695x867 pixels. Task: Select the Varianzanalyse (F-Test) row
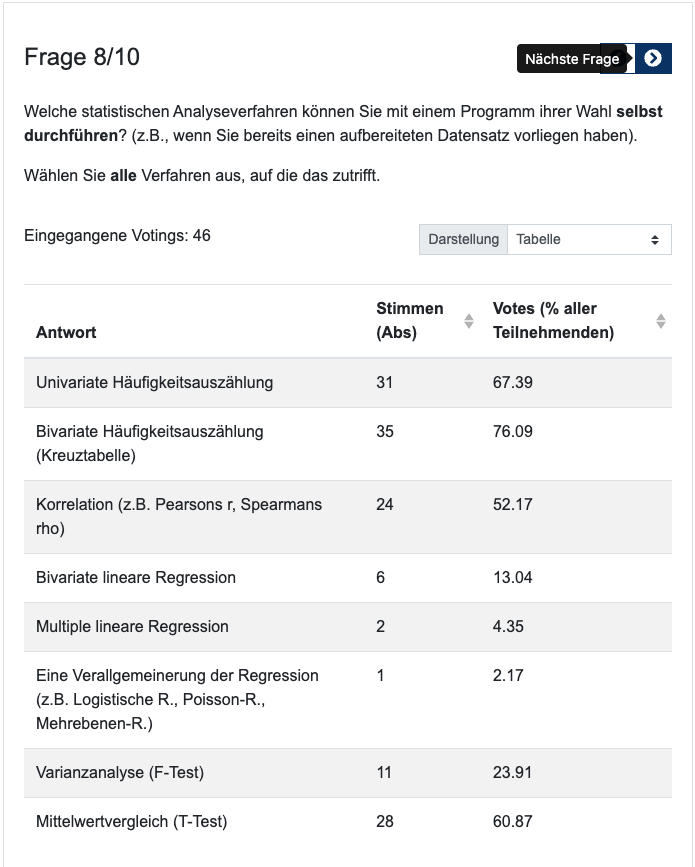[x=120, y=772]
